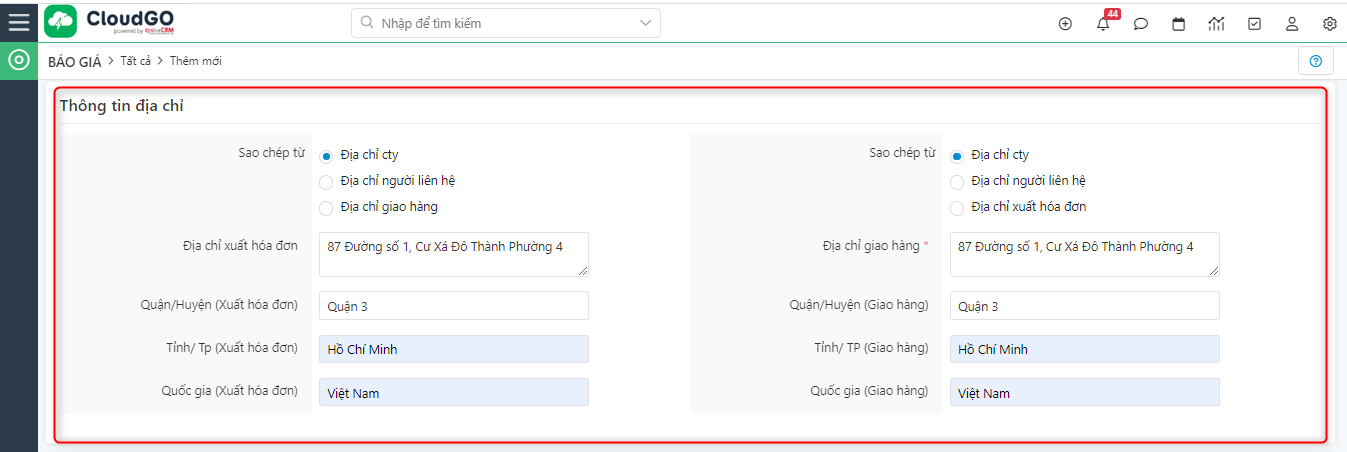Click the blue help question mark button
1347x452 pixels.
[1315, 61]
